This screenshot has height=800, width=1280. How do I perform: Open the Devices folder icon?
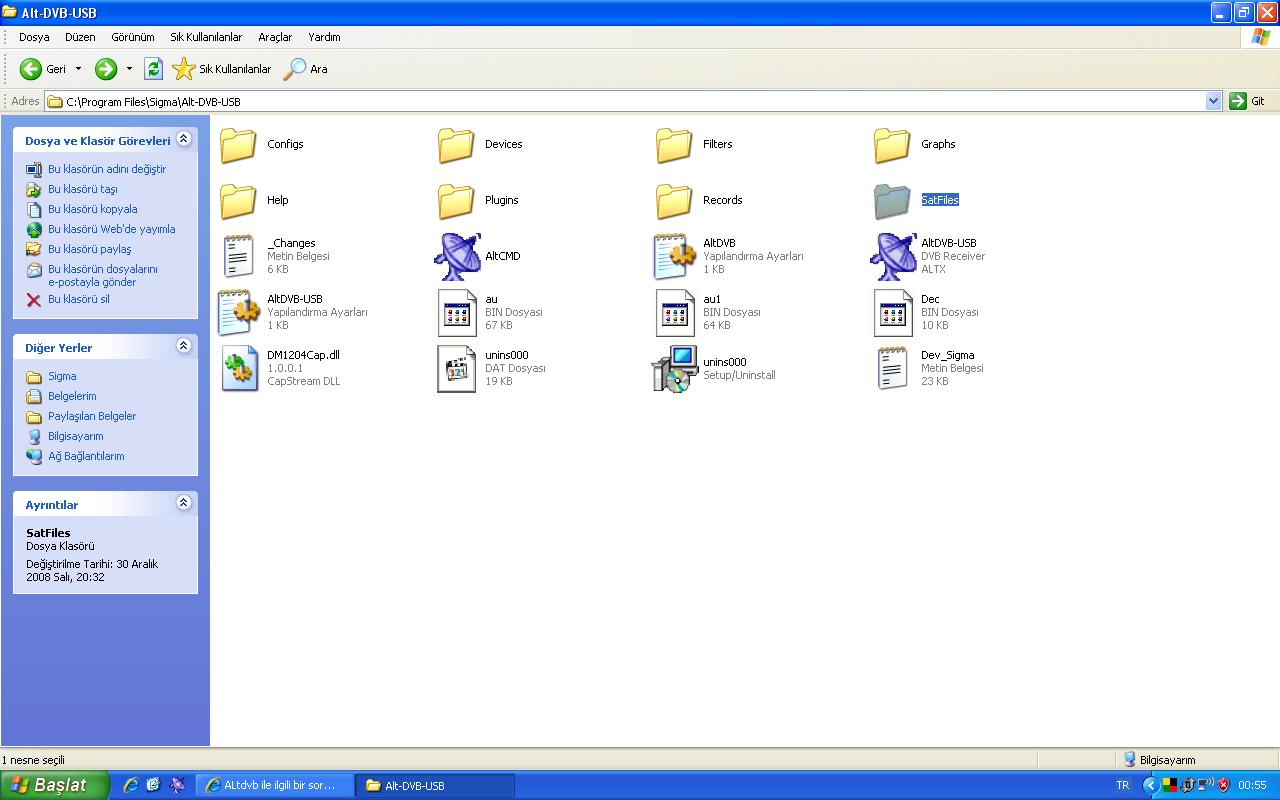click(x=456, y=145)
